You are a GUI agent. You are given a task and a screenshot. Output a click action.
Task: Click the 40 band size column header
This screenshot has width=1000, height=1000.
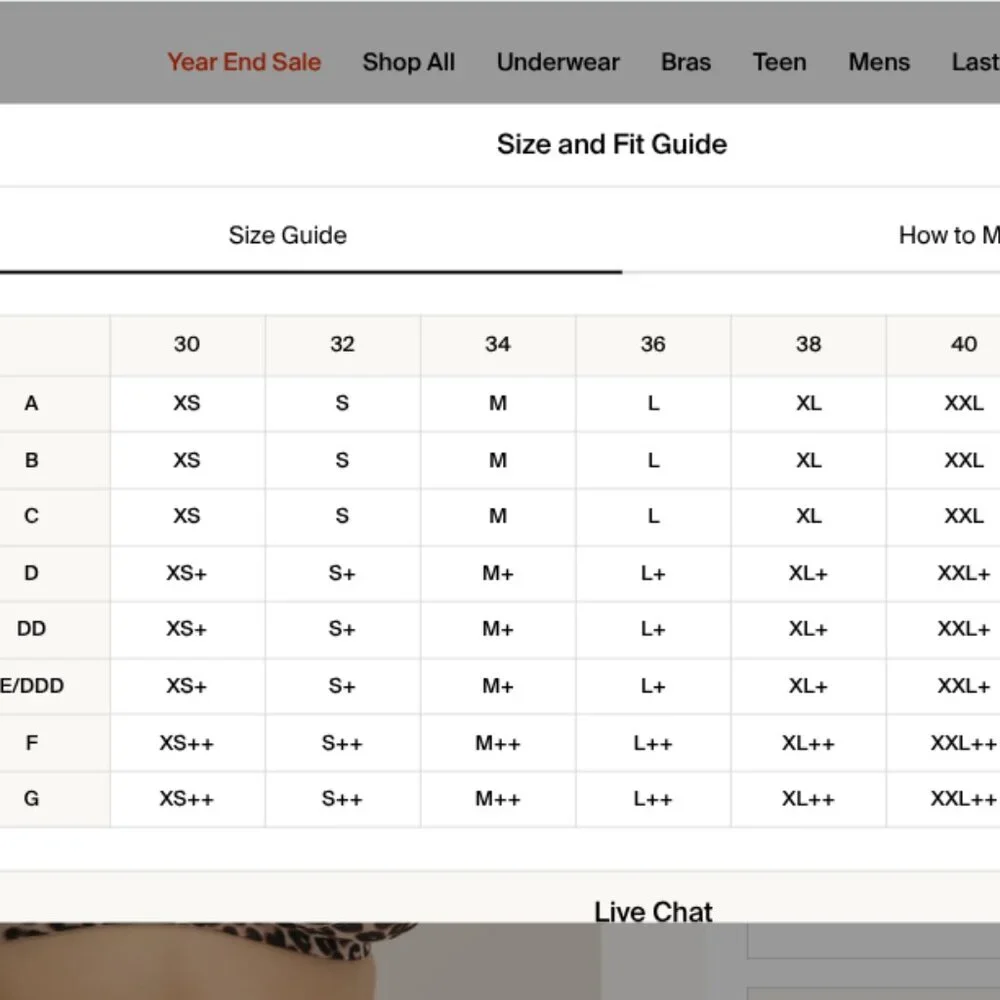tap(944, 344)
